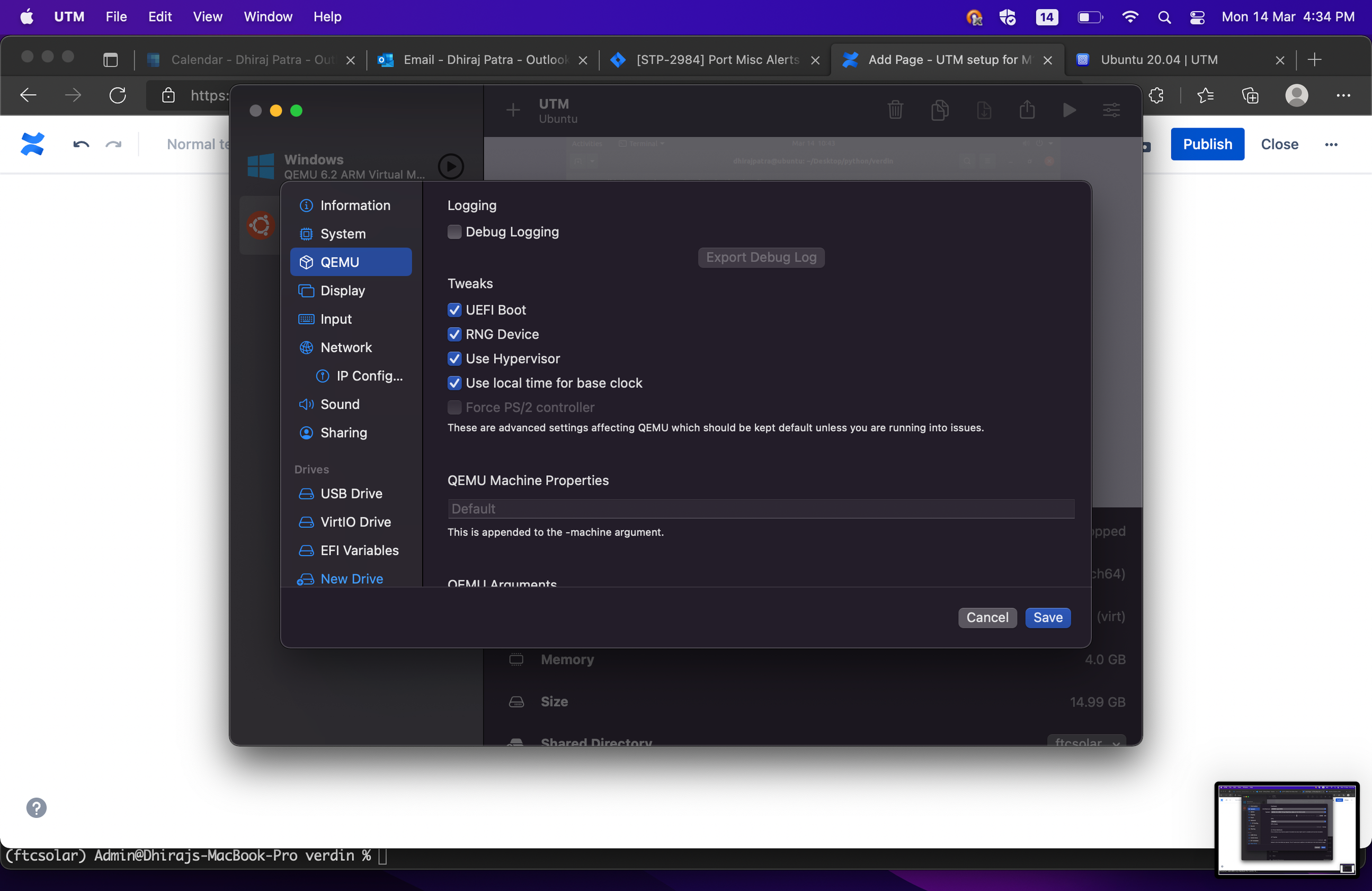
Task: Open Confluence editor more options ellipsis
Action: point(1331,145)
